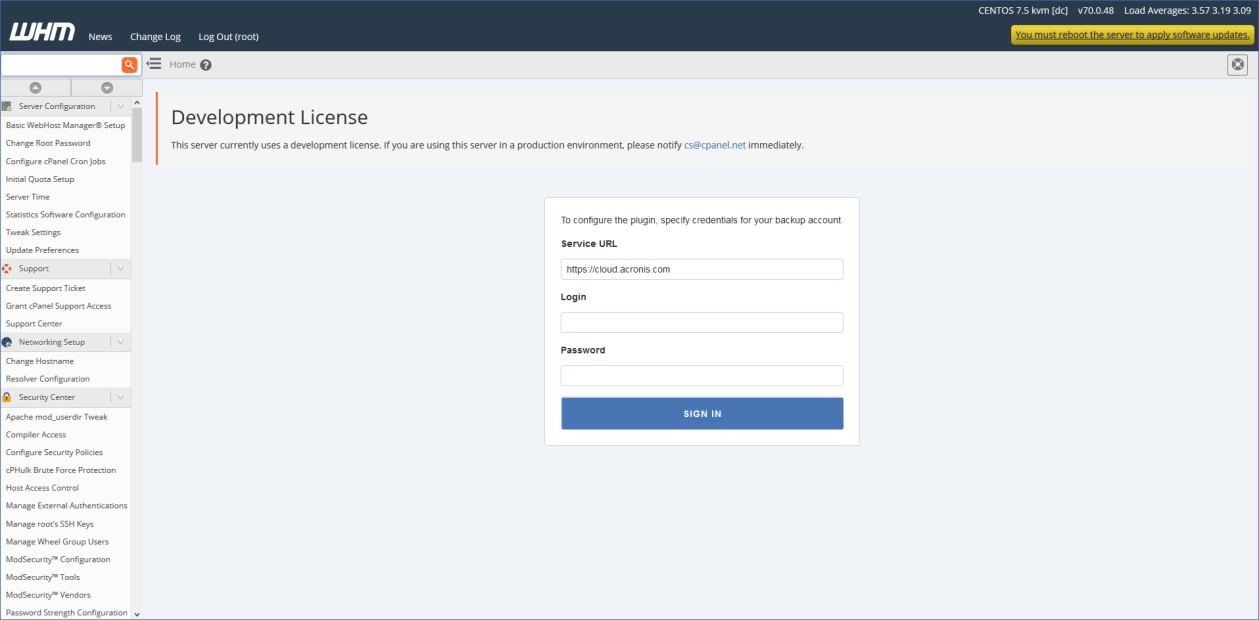Open Configure cPanel Cron Jobs
Viewport: 1259px width, 620px height.
point(55,161)
